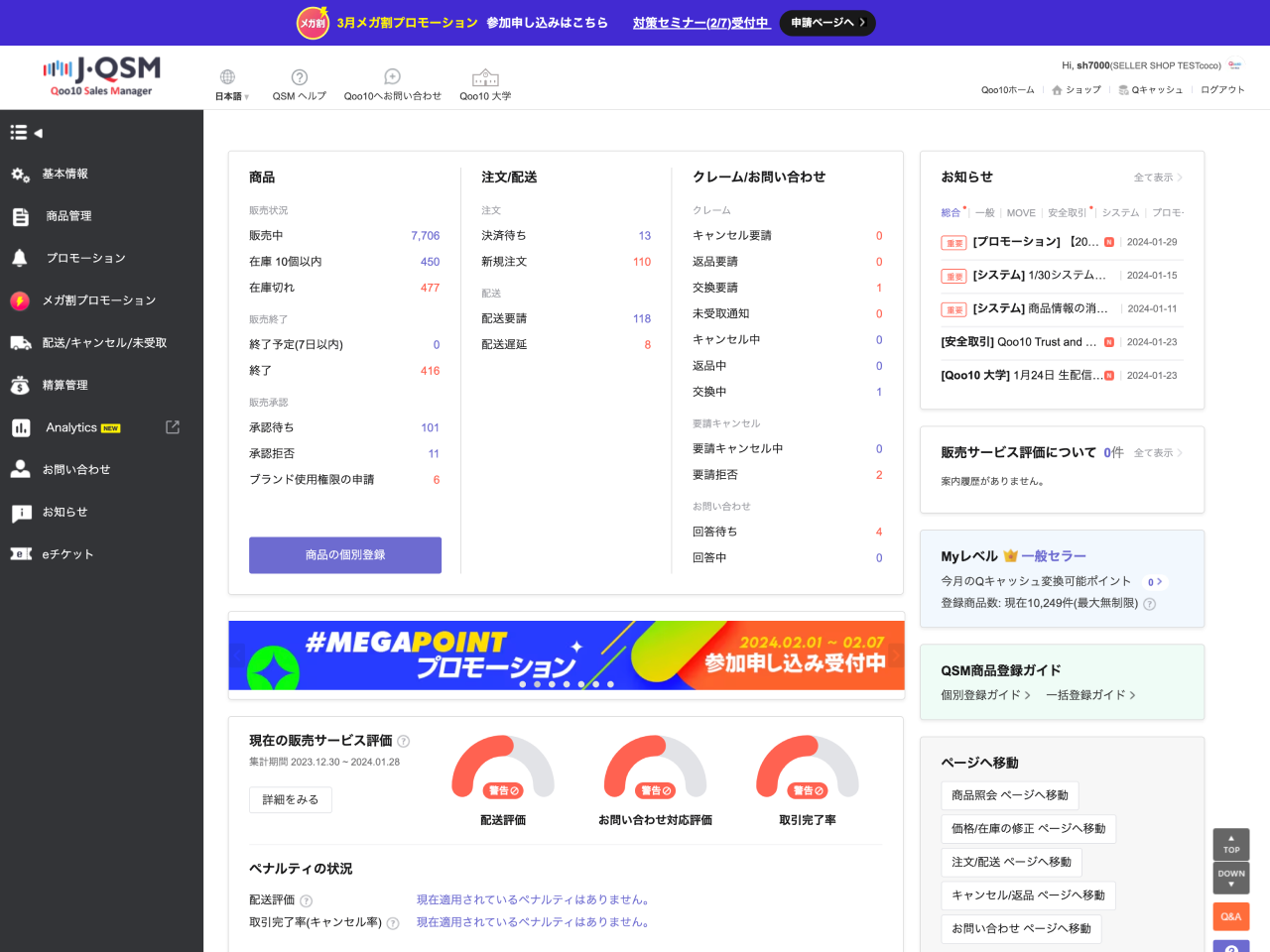
Task: Click help icon beside 登録商品数
Action: [1150, 604]
